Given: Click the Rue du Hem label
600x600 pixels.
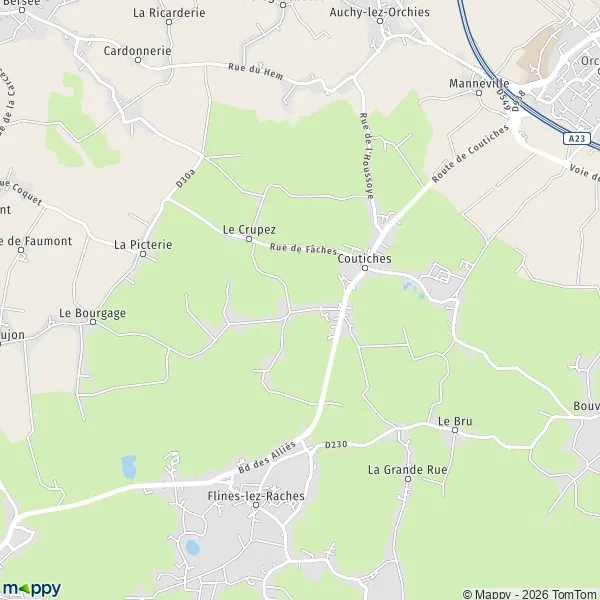Looking at the screenshot, I should [x=256, y=72].
